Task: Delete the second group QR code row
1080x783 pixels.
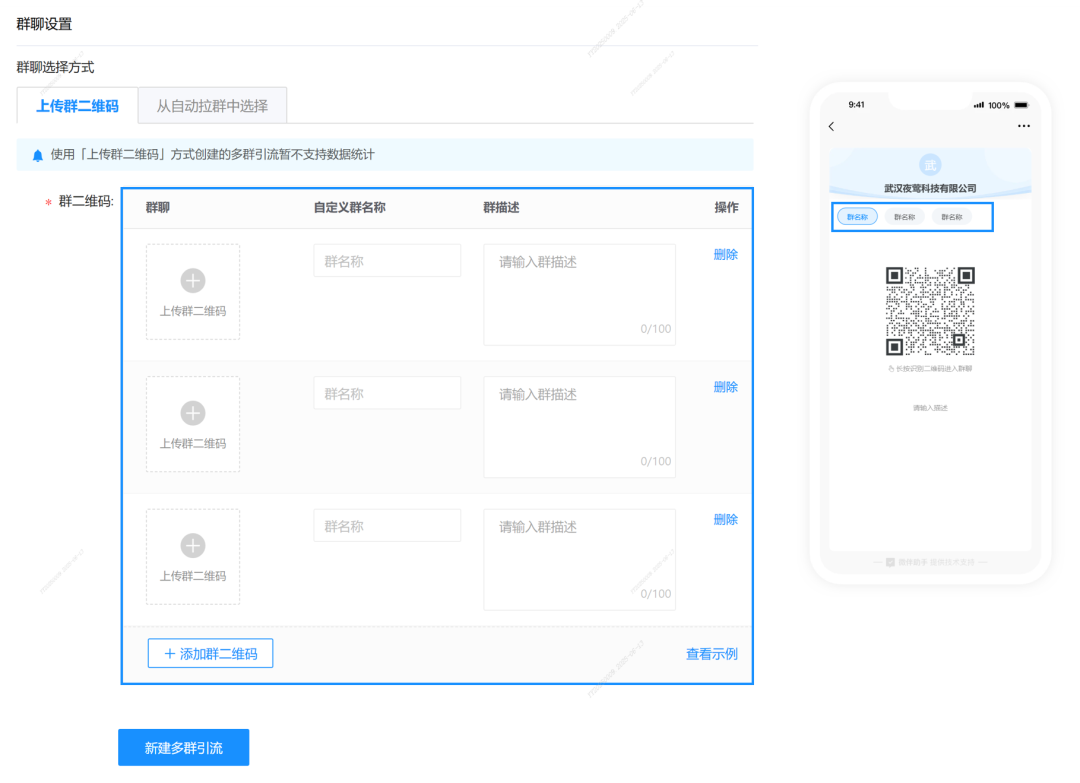Action: (x=725, y=388)
